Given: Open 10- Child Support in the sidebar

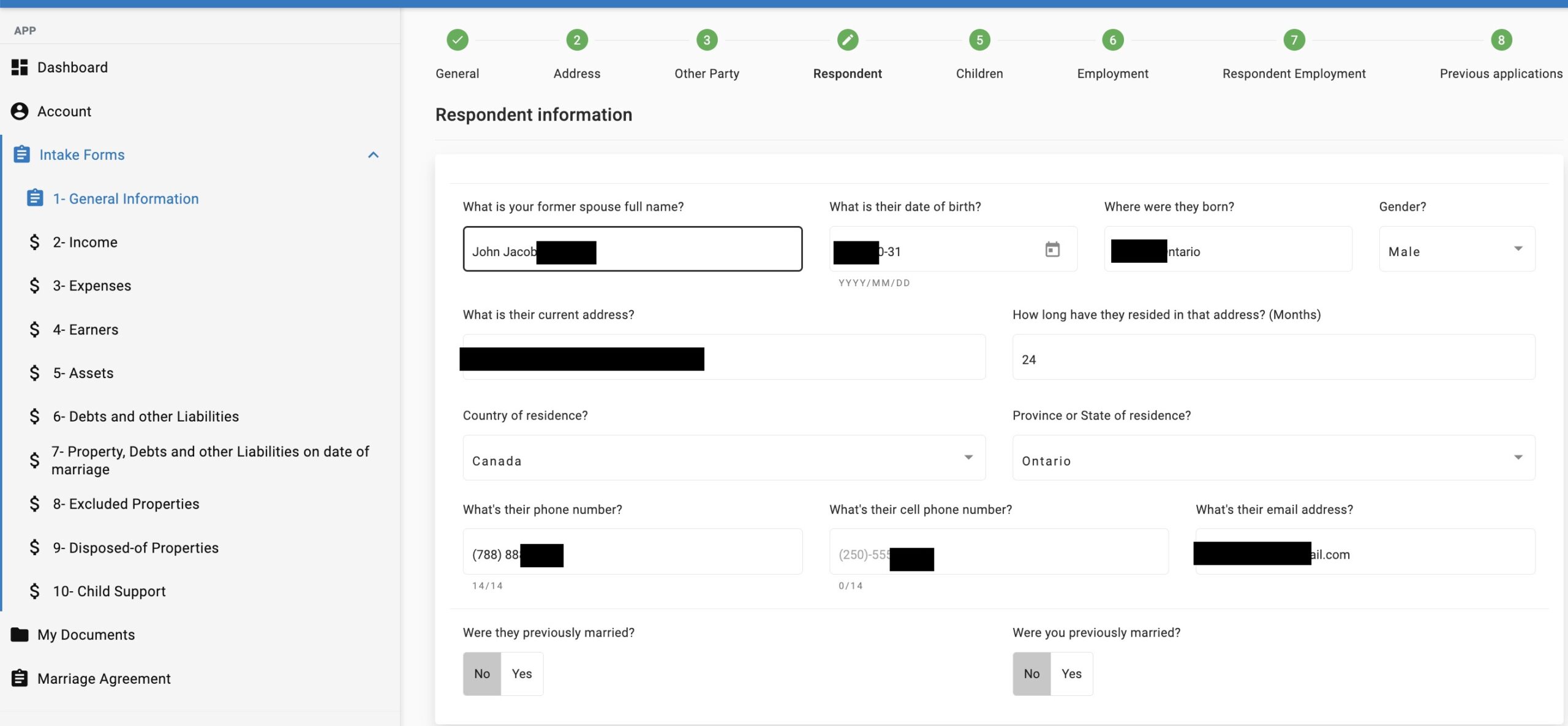Looking at the screenshot, I should click(x=108, y=591).
